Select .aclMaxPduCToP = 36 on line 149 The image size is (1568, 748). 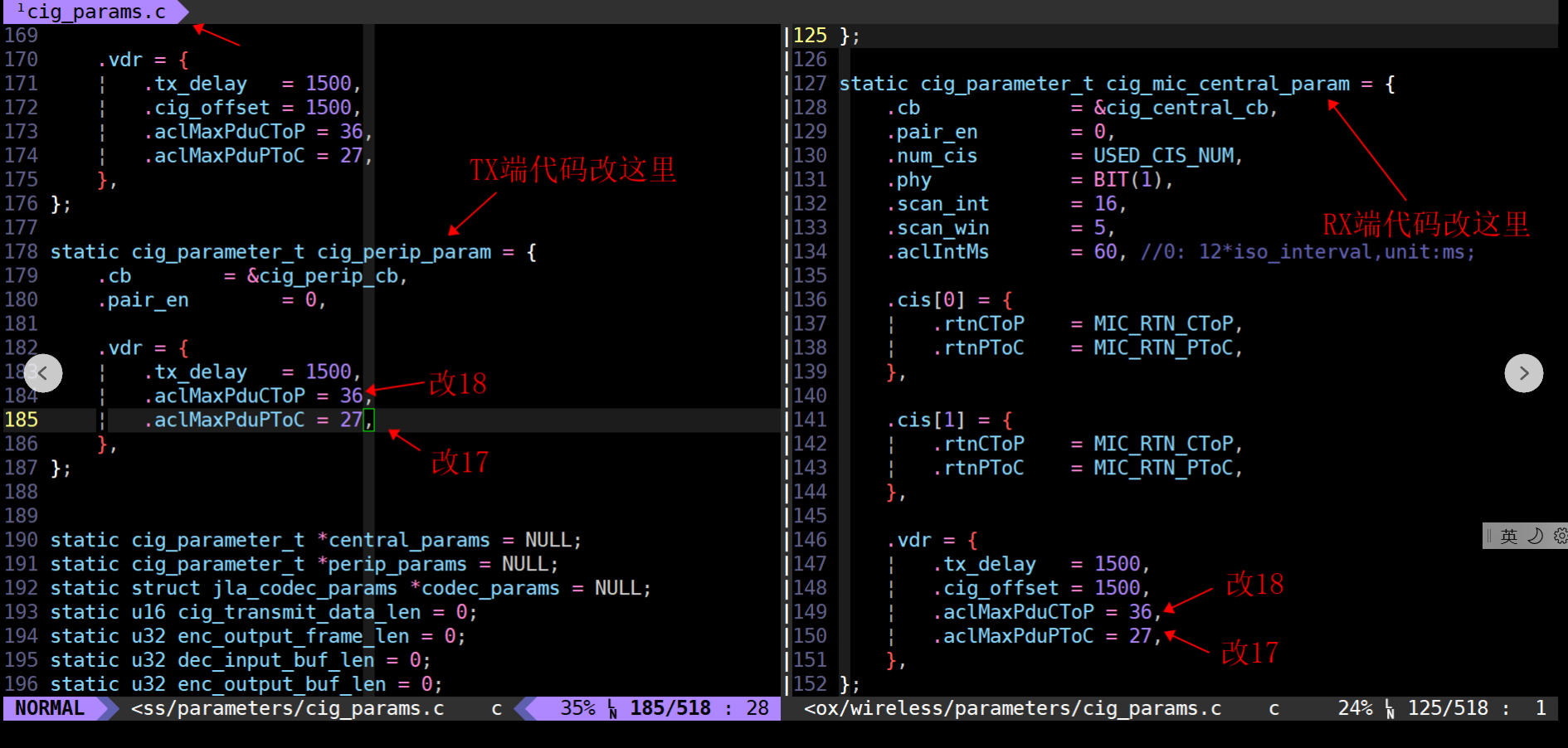1043,613
